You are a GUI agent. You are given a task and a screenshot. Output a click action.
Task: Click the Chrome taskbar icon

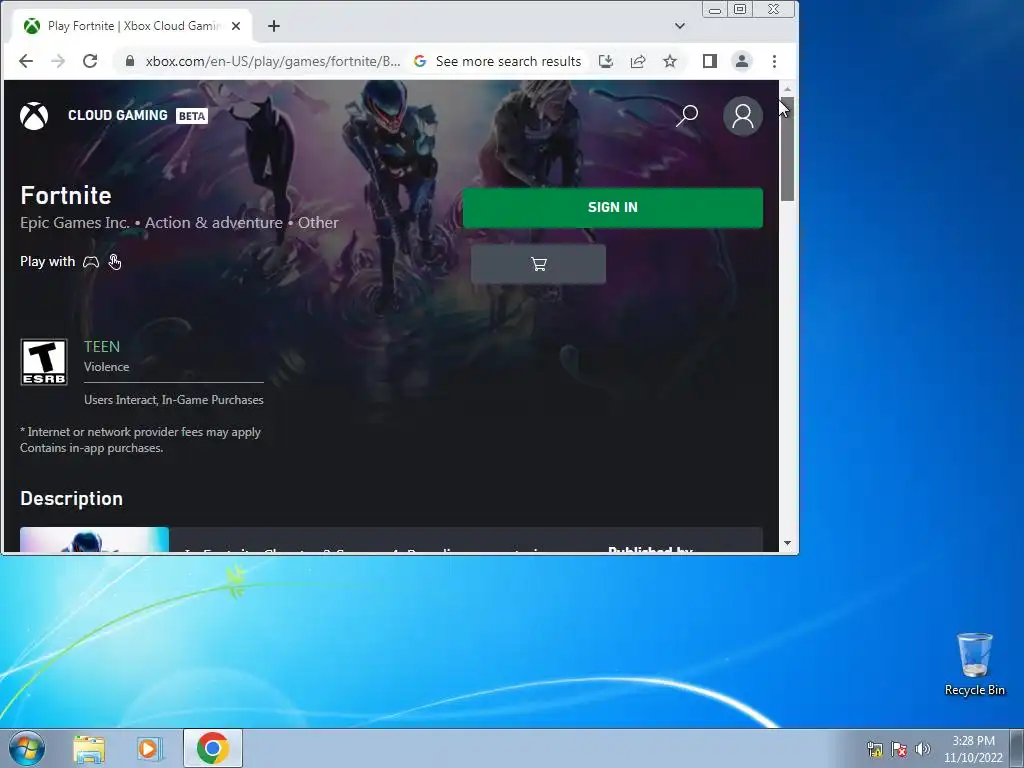tap(212, 748)
